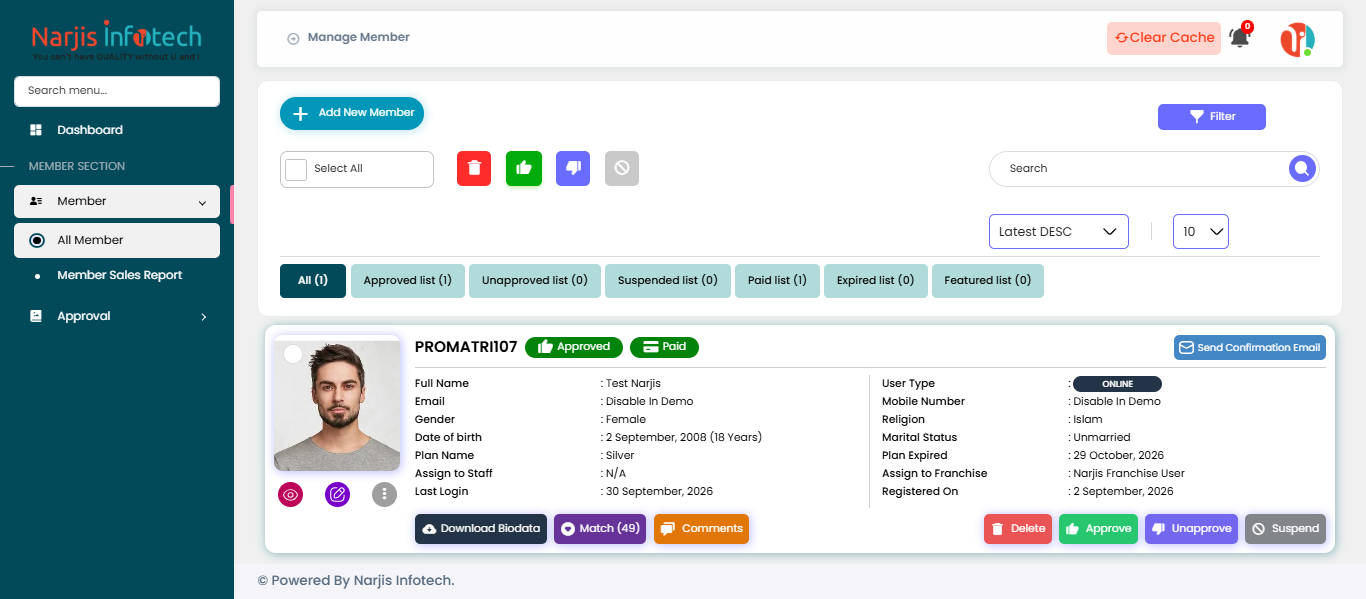
Task: Click the Dashboard grid icon in sidebar
Action: pos(36,130)
